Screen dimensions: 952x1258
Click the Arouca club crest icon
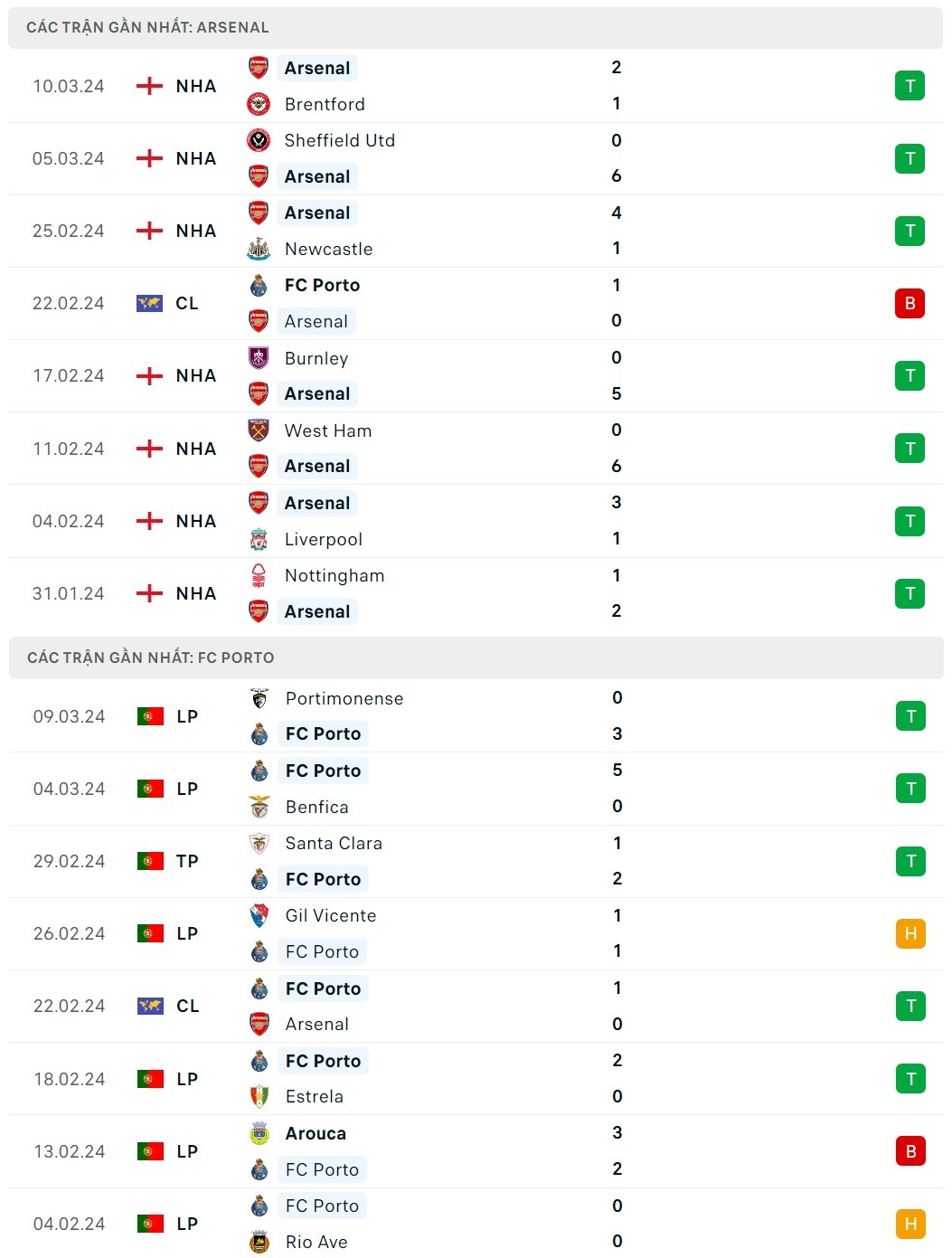click(259, 1133)
